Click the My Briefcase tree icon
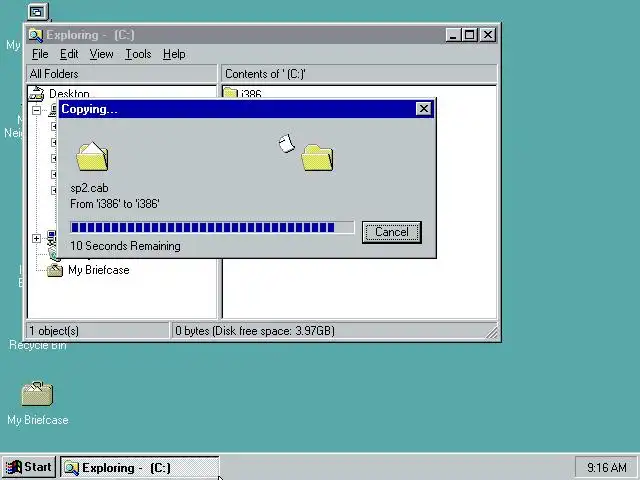Viewport: 640px width, 480px height. tap(55, 270)
